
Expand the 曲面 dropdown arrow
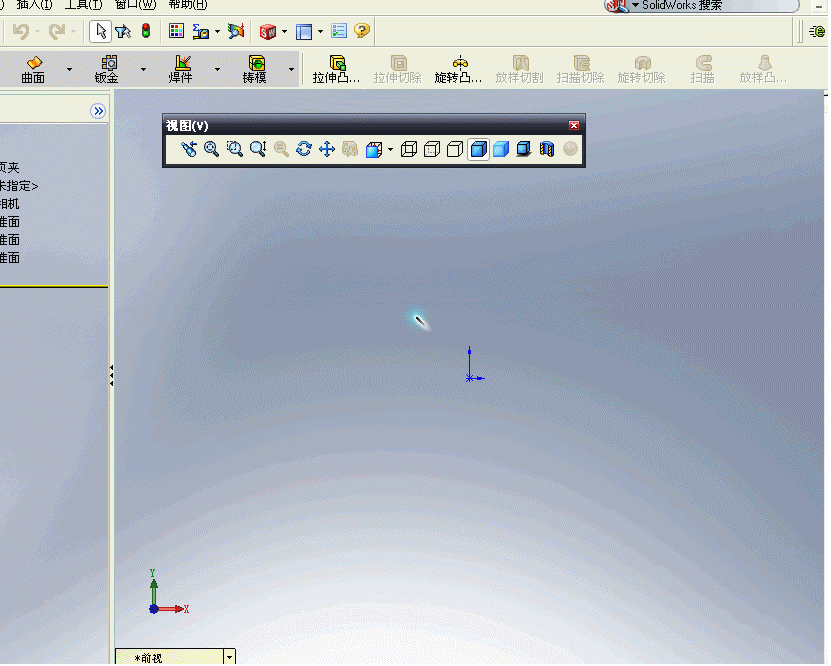[x=69, y=69]
